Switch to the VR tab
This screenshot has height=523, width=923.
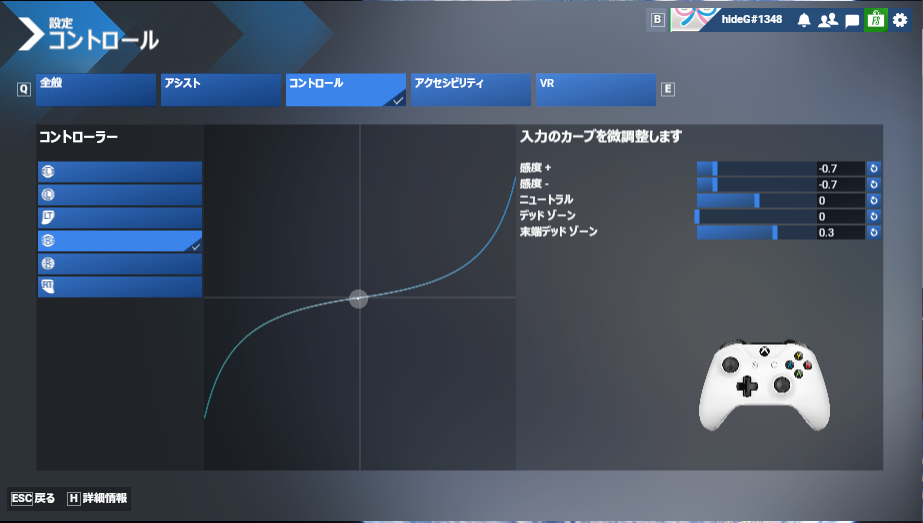click(596, 90)
